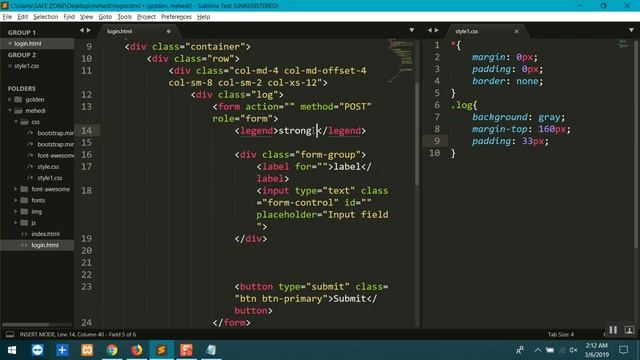Open the Edit menu

pos(22,17)
